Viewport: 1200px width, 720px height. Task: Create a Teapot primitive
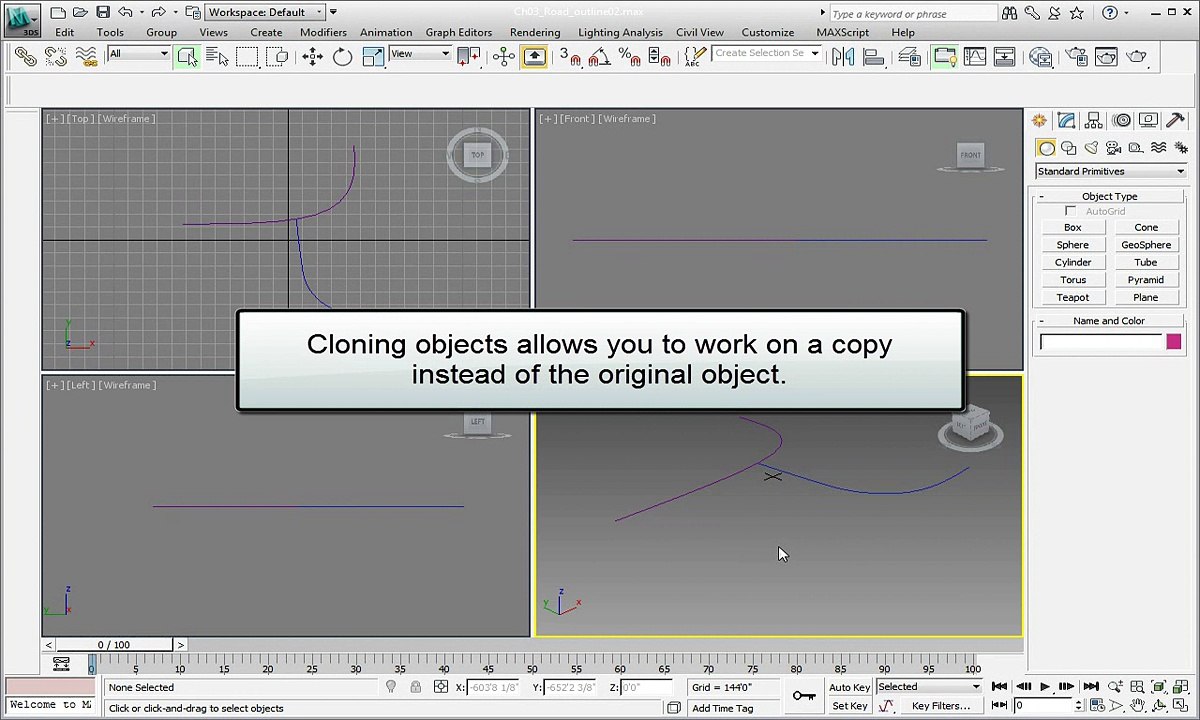[1073, 297]
